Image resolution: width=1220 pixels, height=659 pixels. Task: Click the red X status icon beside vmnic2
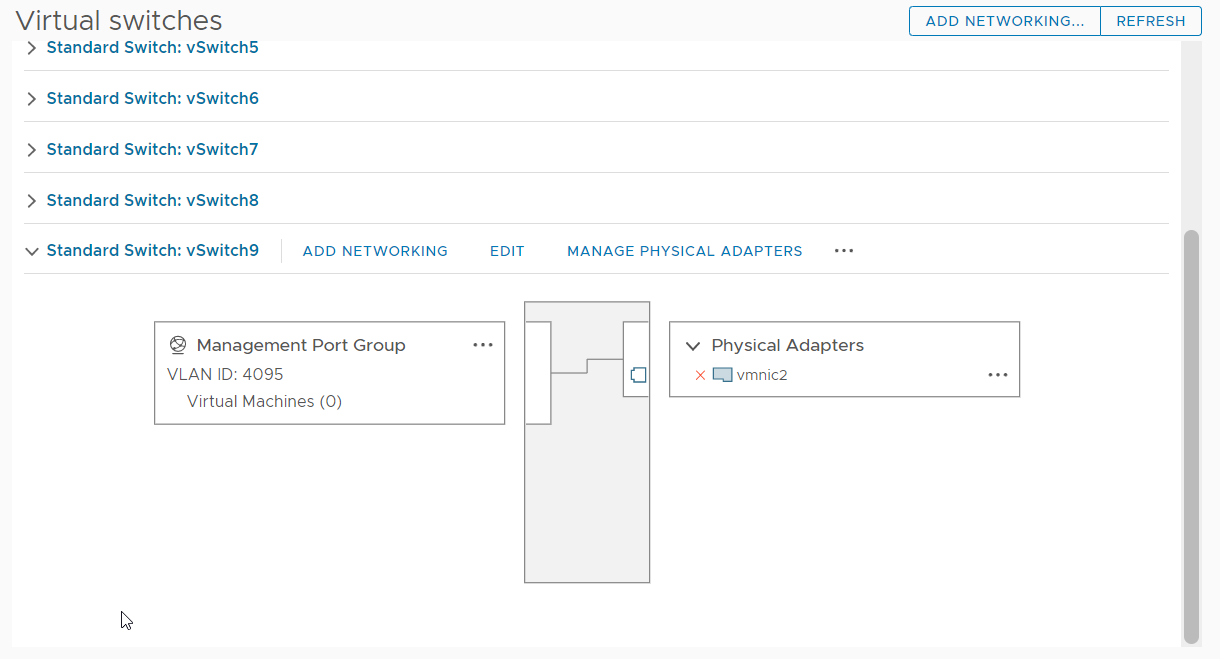pos(700,375)
